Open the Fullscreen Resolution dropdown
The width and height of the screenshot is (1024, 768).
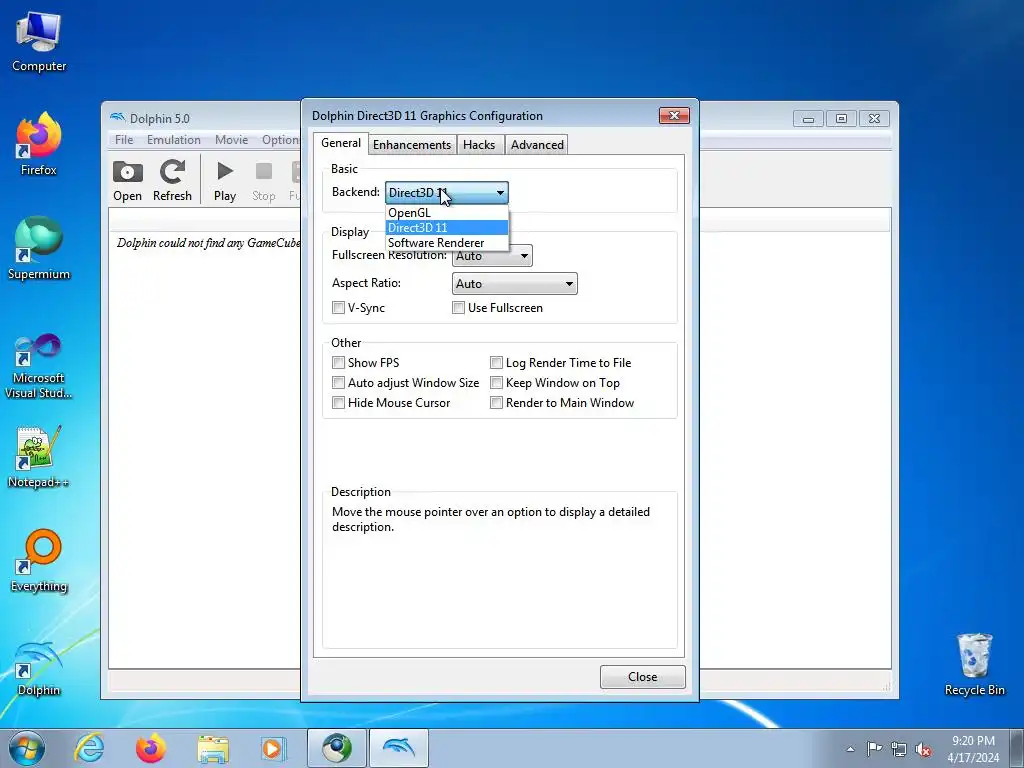tap(492, 255)
